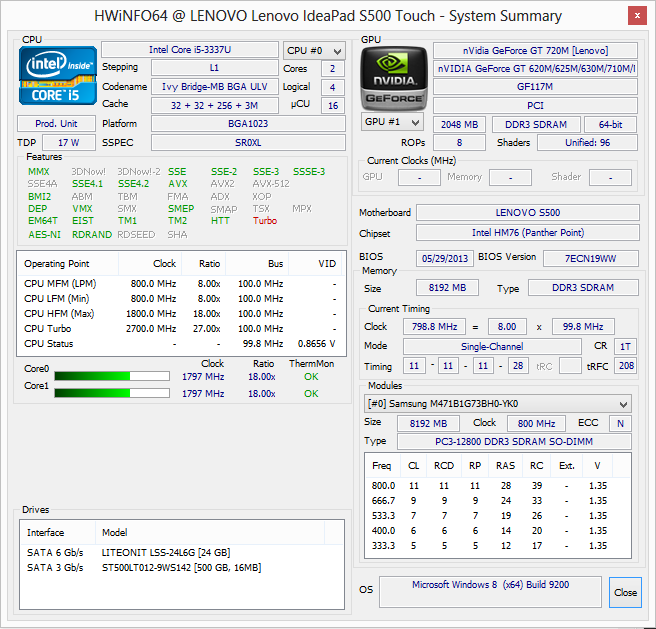Click the nVidia GeForce GT 720M [Lenovo] field
The height and width of the screenshot is (629, 656).
coord(535,51)
